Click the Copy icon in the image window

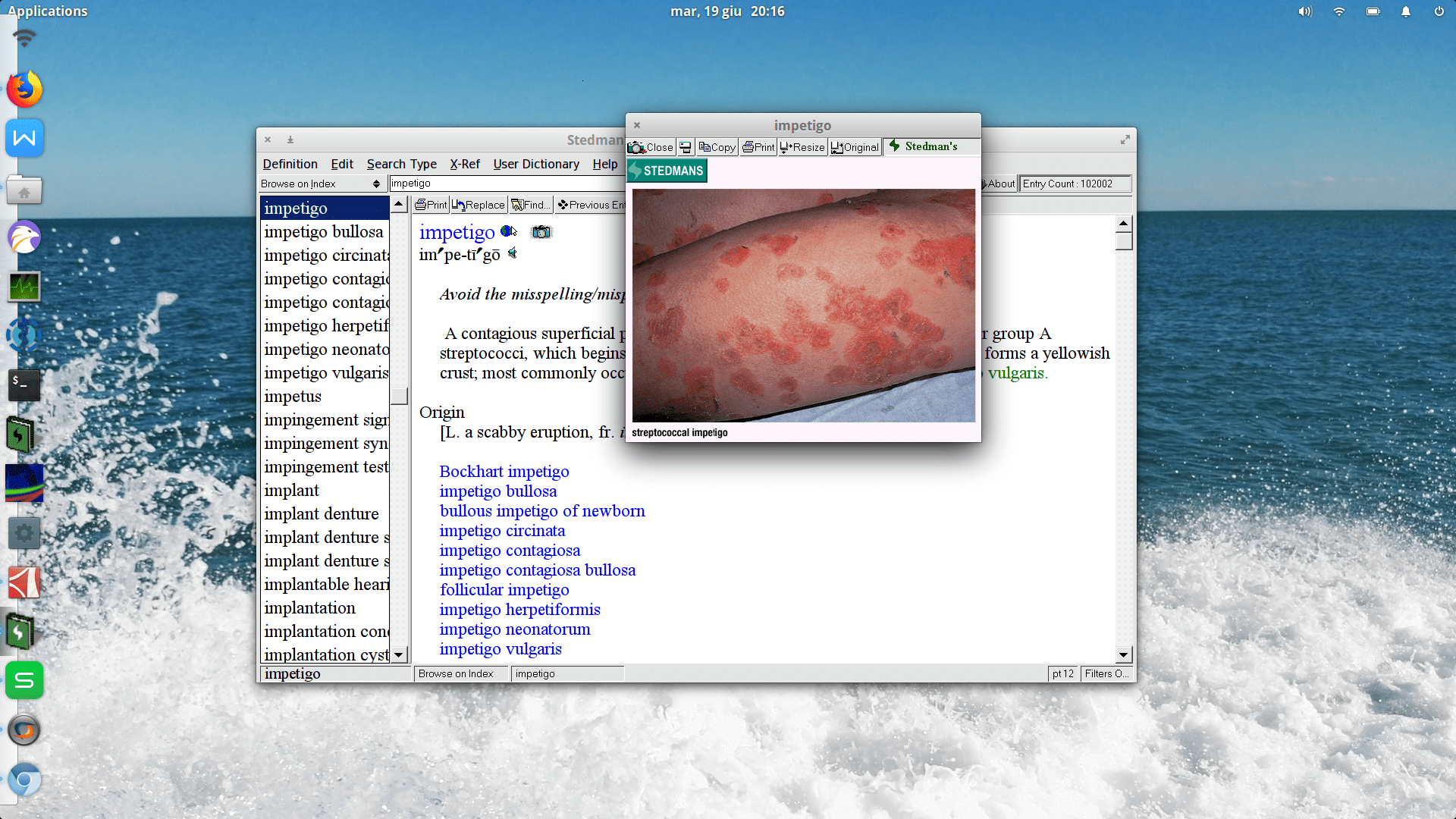click(x=716, y=146)
